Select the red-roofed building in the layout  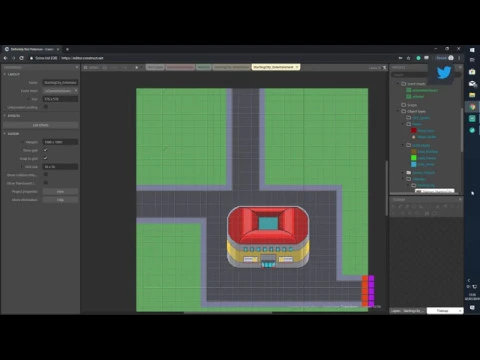click(x=268, y=237)
